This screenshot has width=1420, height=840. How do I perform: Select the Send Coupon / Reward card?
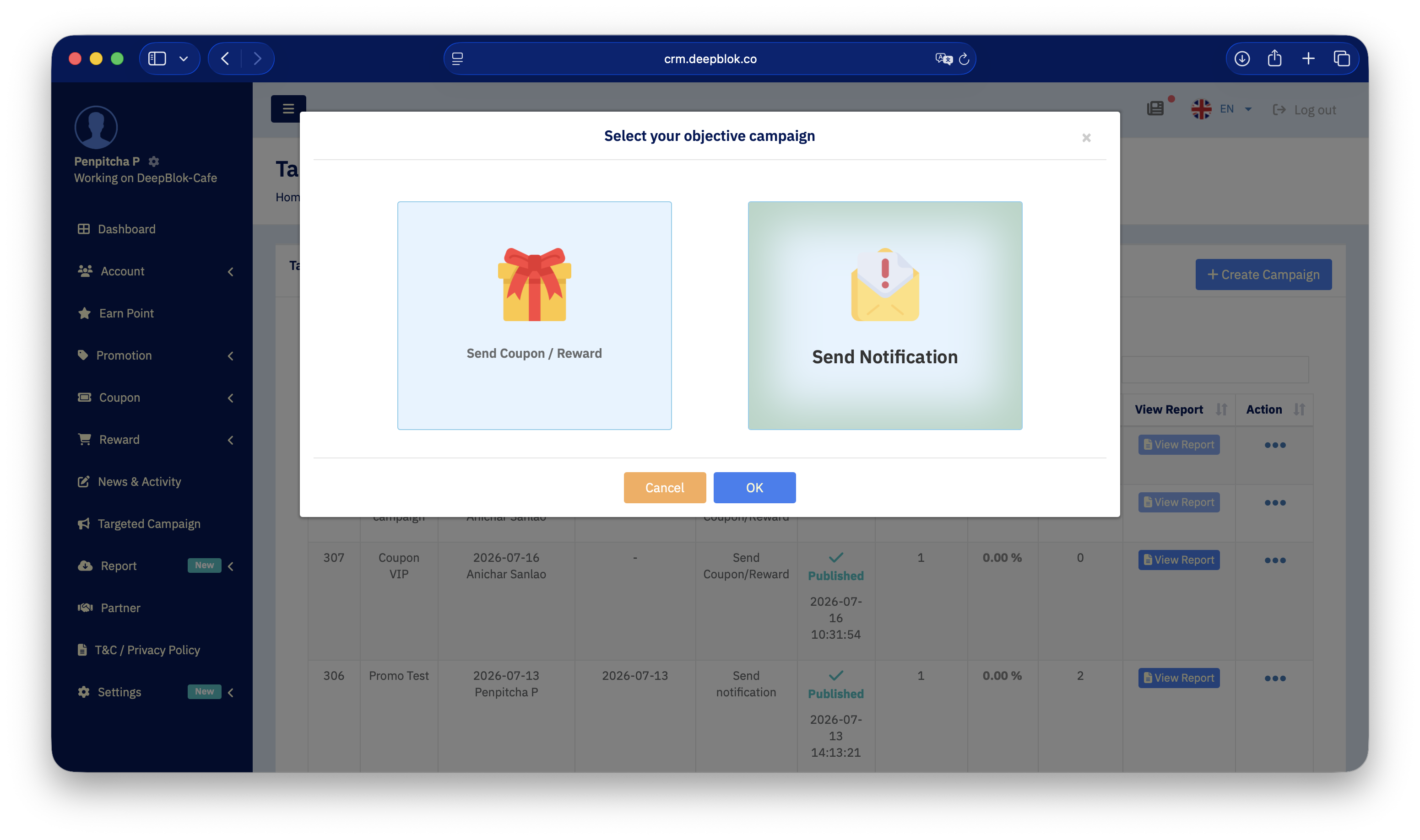[x=534, y=315]
